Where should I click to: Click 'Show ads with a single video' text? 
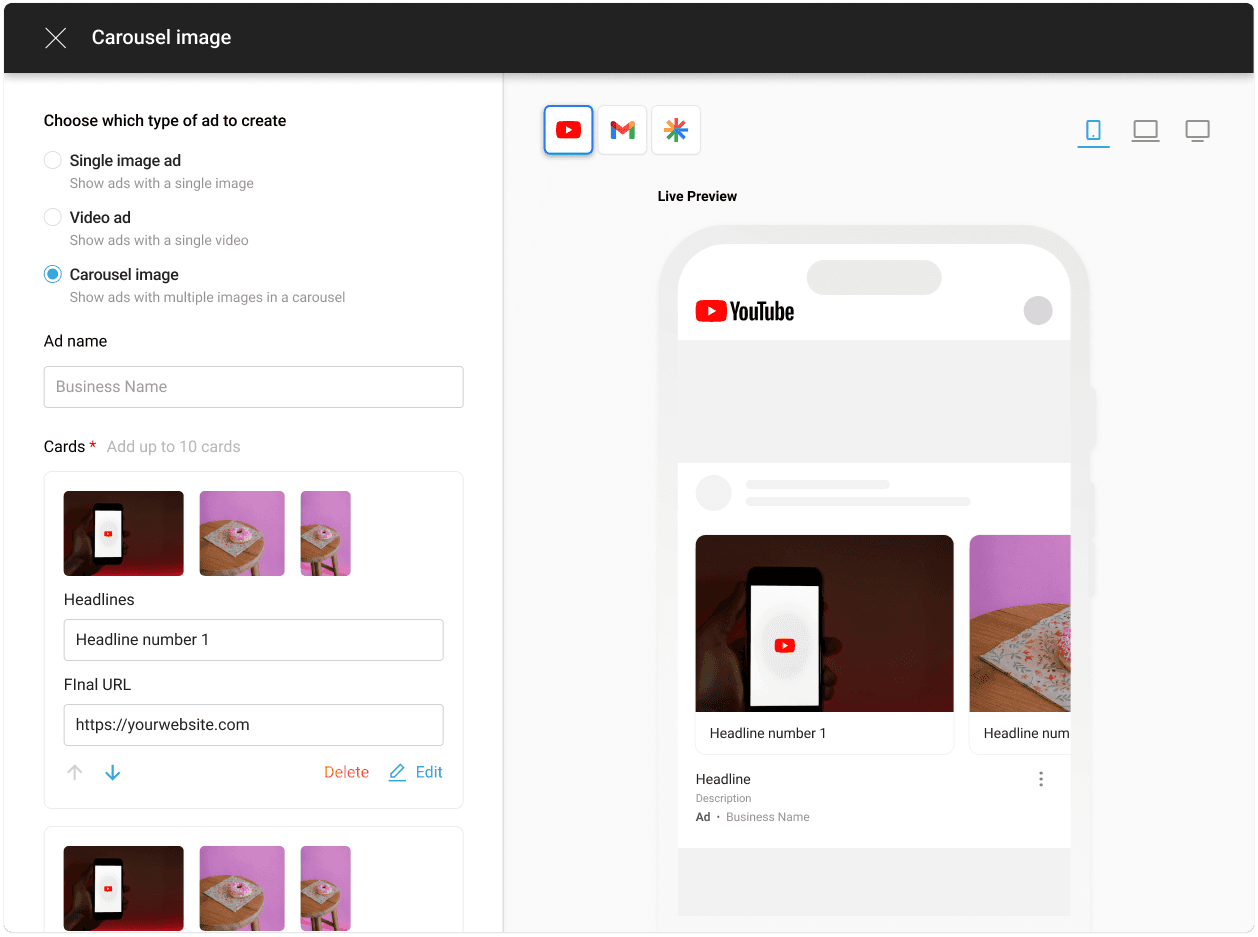159,240
